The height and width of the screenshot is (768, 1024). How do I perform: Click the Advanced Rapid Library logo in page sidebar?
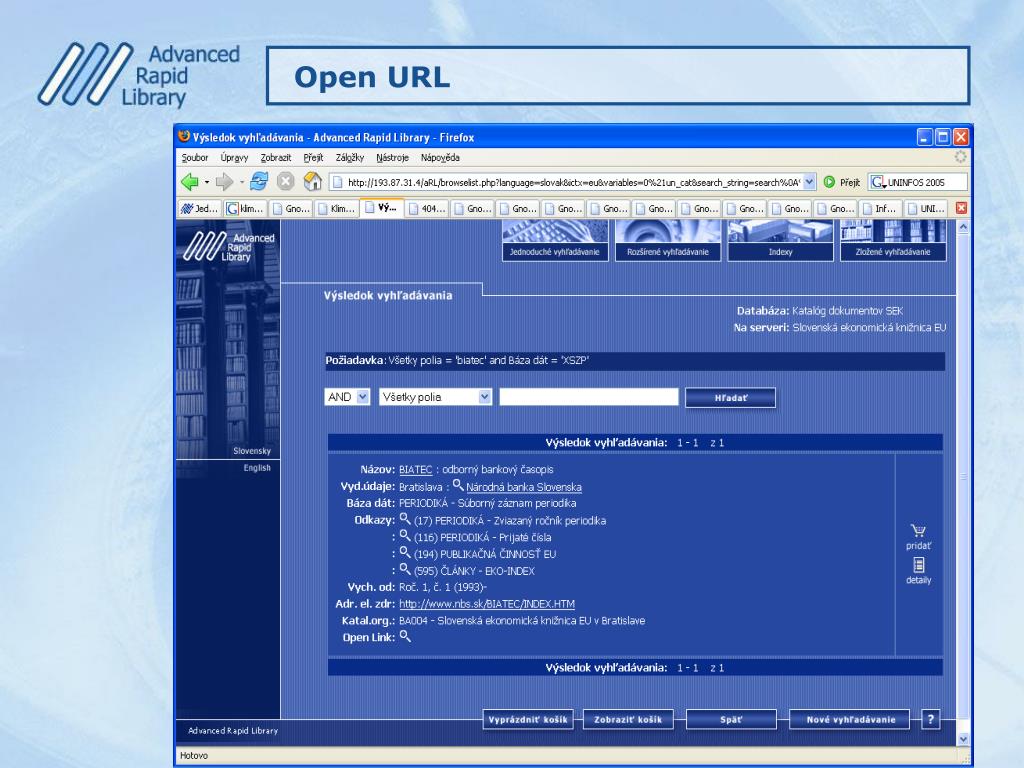click(229, 247)
